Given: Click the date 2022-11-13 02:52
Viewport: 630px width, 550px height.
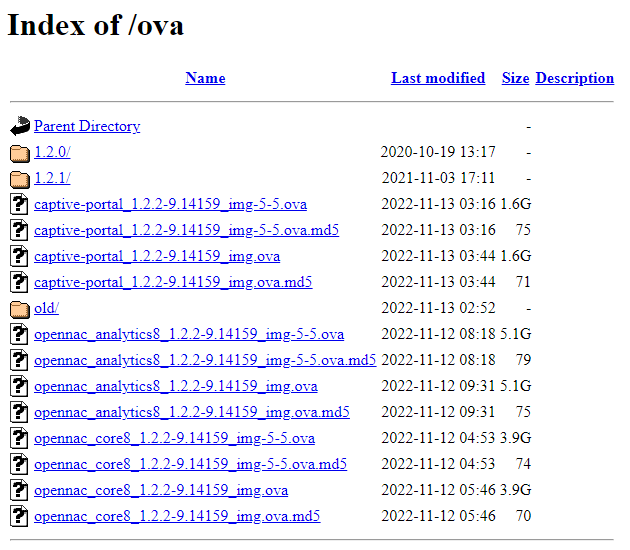Looking at the screenshot, I should click(x=438, y=308).
